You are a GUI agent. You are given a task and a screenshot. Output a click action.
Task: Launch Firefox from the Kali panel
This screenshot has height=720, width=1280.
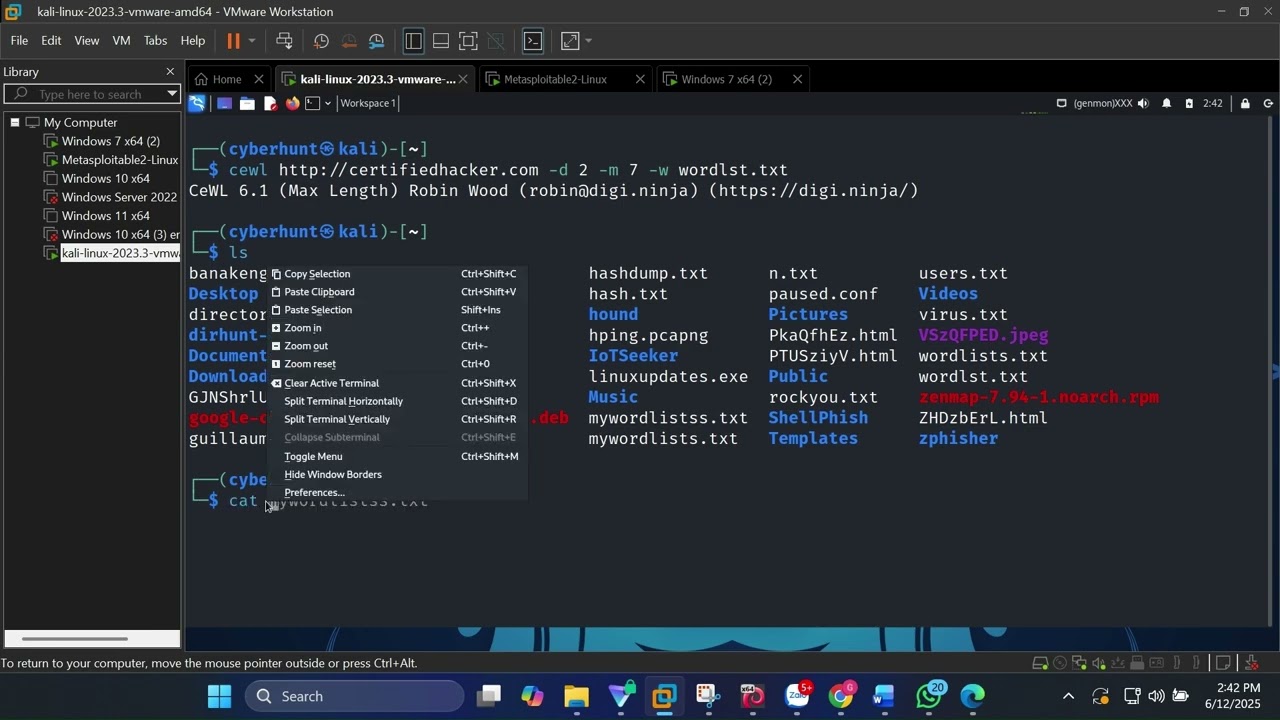(292, 103)
